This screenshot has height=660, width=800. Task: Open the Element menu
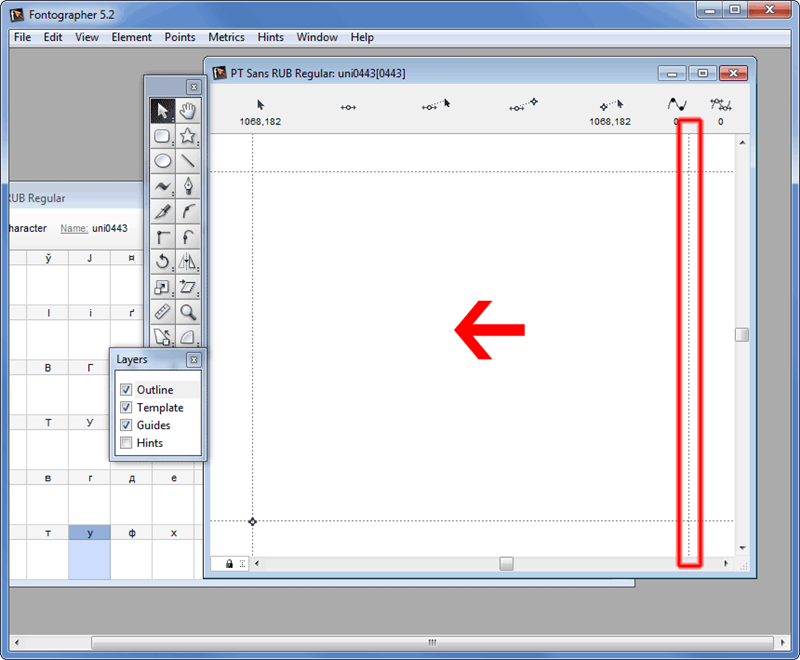[131, 37]
